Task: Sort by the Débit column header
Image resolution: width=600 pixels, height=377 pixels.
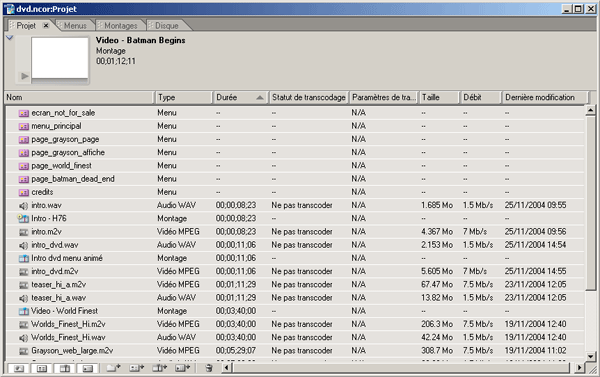Action: point(481,97)
